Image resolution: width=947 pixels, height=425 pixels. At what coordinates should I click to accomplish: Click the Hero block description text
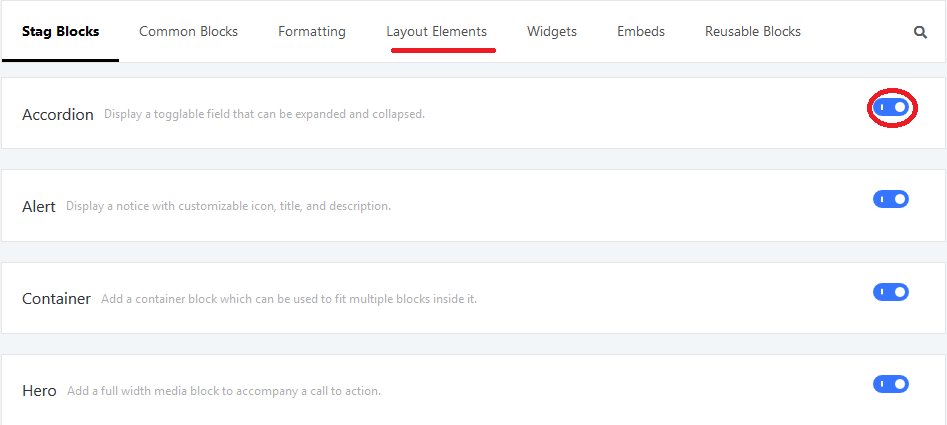coord(223,391)
